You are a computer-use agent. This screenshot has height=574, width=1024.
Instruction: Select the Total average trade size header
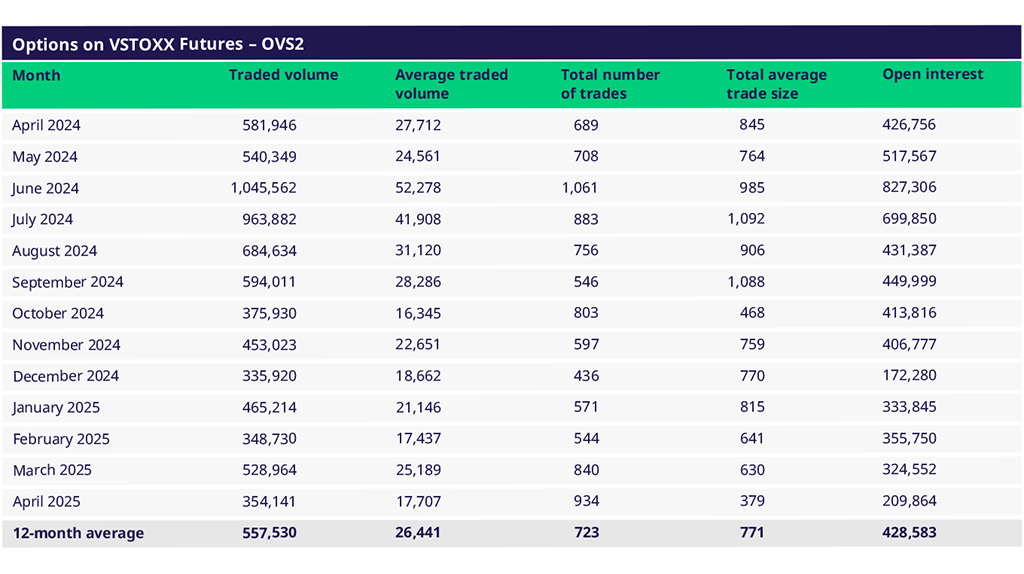776,84
